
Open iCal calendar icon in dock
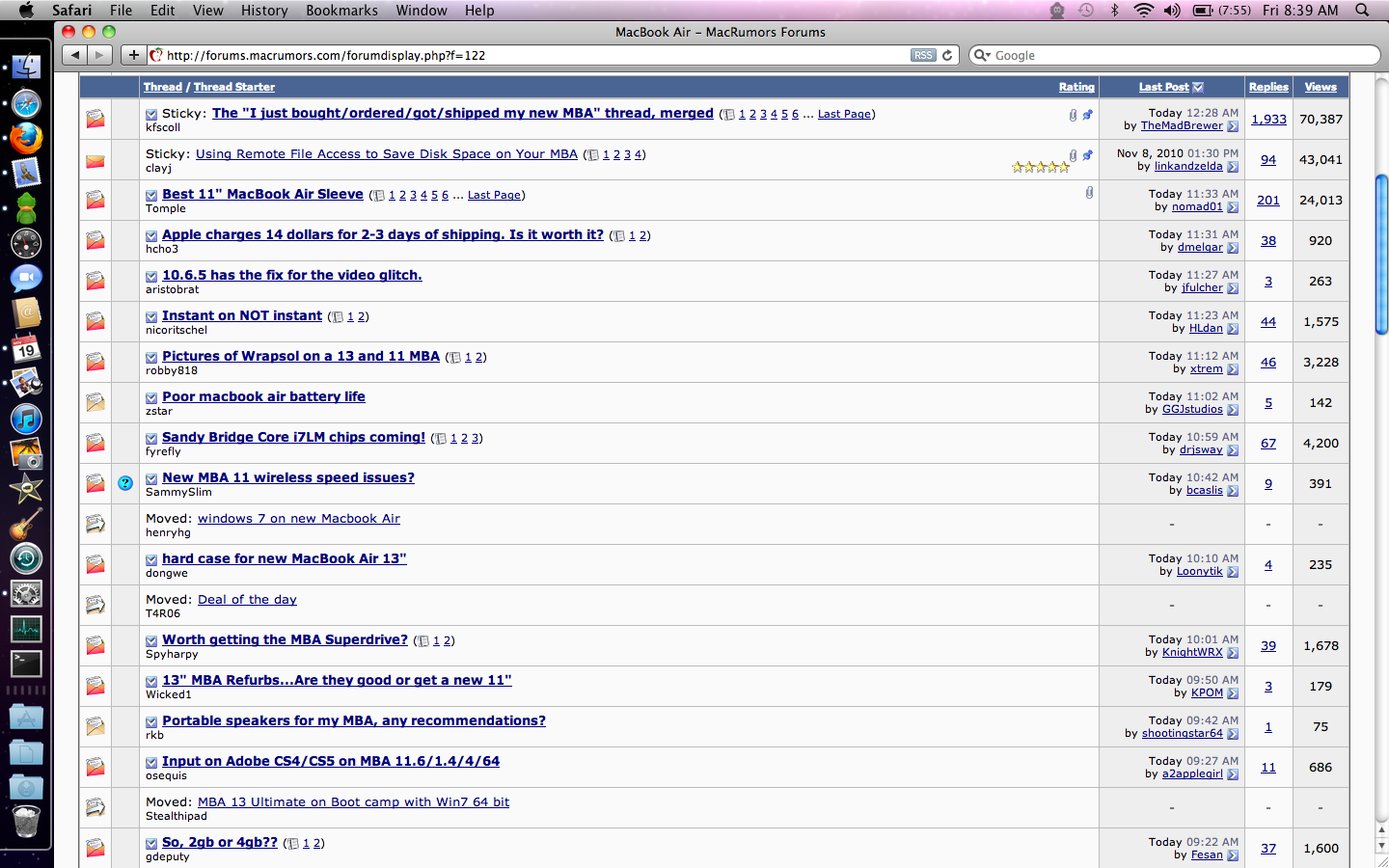point(26,348)
